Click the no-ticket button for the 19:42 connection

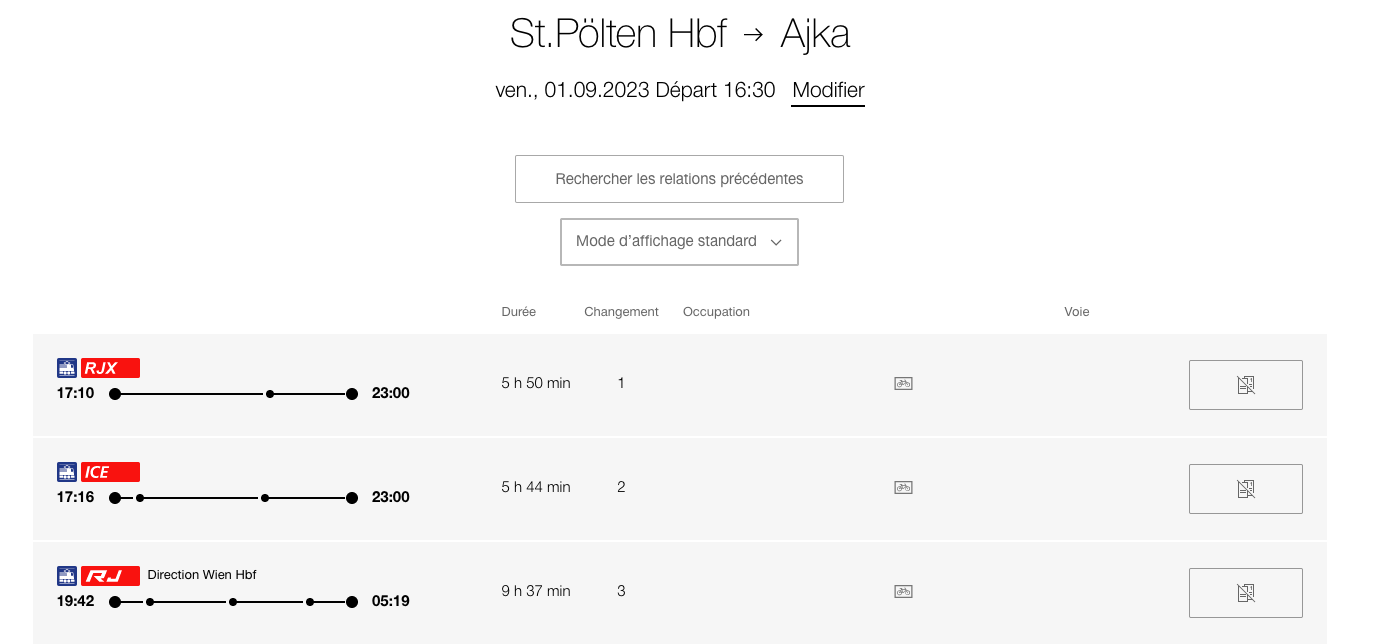tap(1245, 593)
